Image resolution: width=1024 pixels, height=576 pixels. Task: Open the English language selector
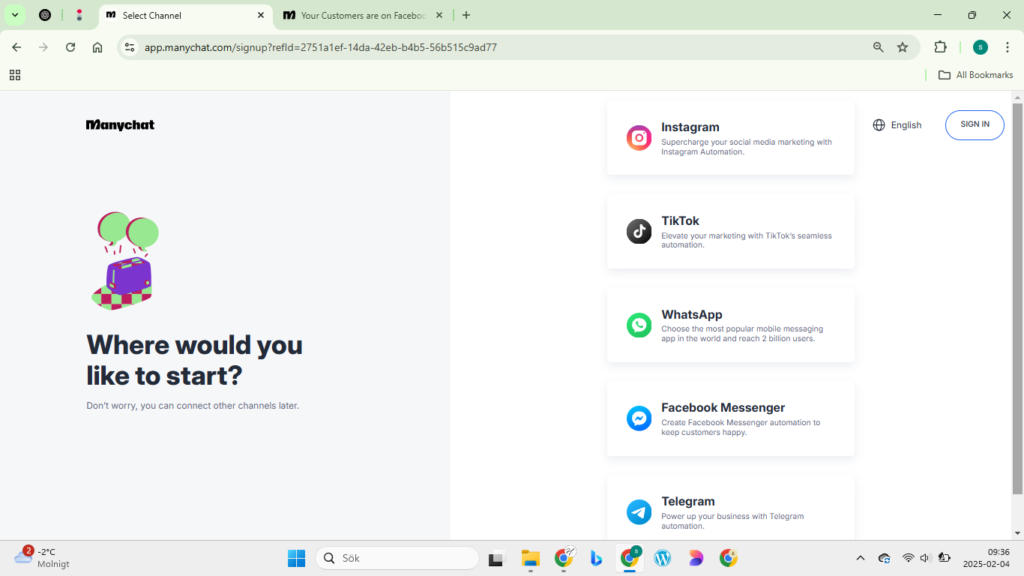click(x=897, y=125)
